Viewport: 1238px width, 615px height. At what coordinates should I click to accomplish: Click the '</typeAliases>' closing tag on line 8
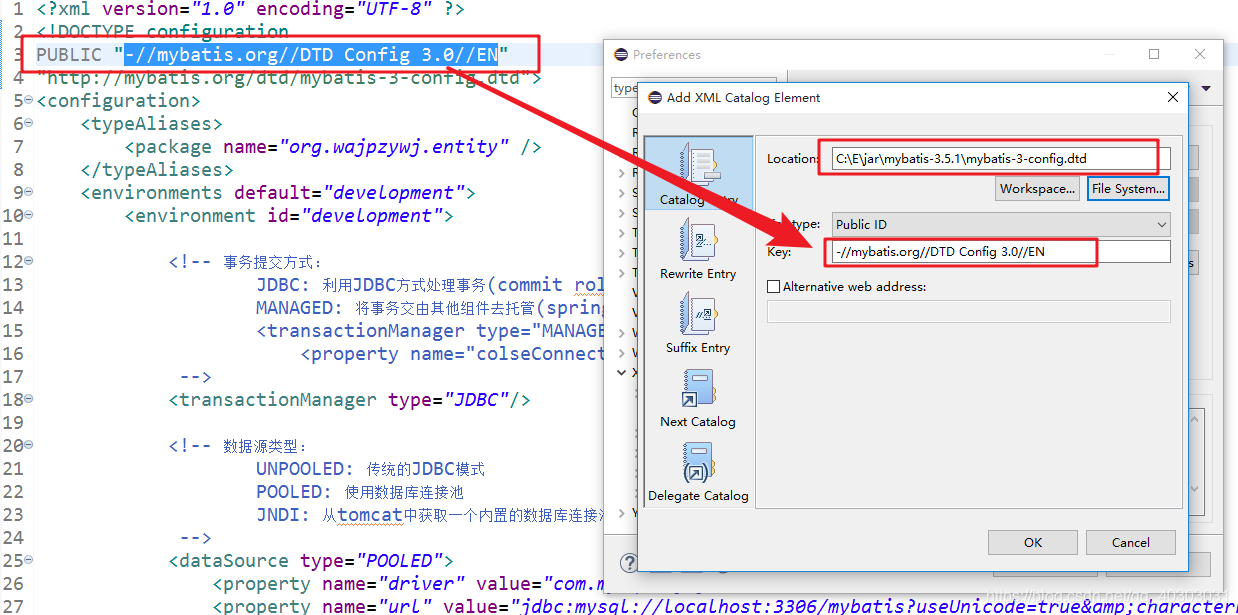click(x=157, y=170)
